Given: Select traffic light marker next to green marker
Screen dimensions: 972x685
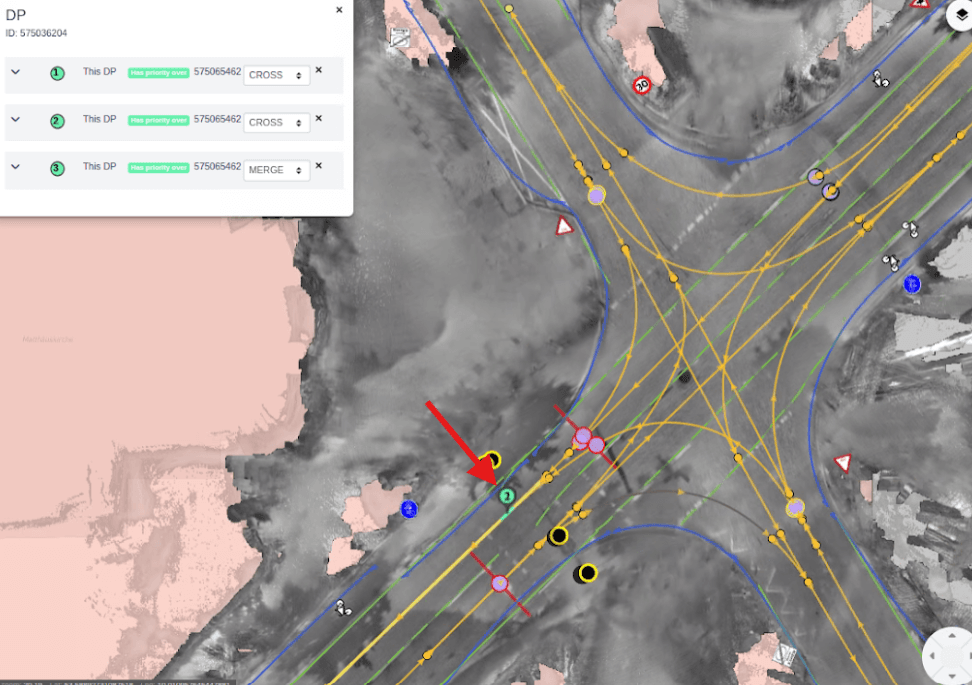Looking at the screenshot, I should pos(492,460).
